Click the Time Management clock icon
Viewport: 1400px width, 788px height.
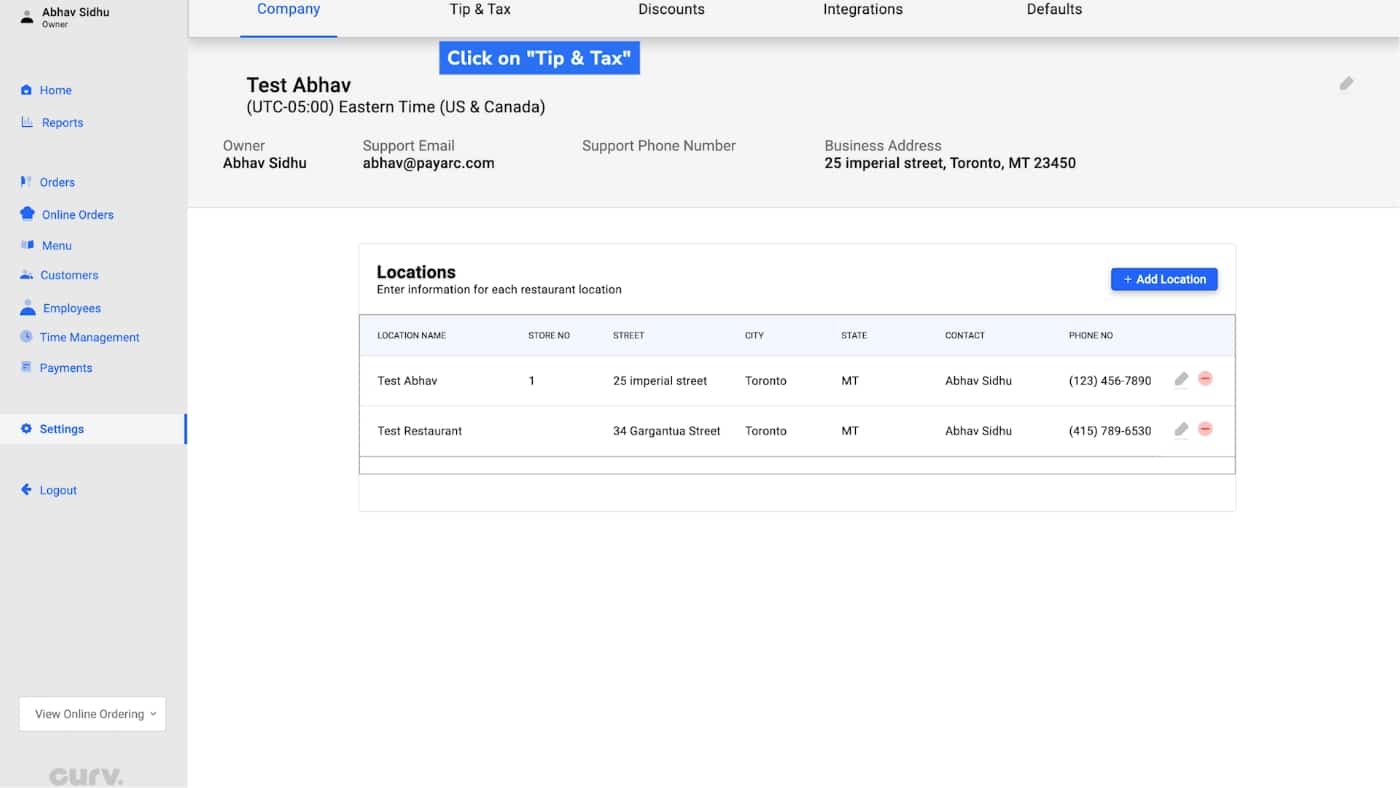point(27,337)
